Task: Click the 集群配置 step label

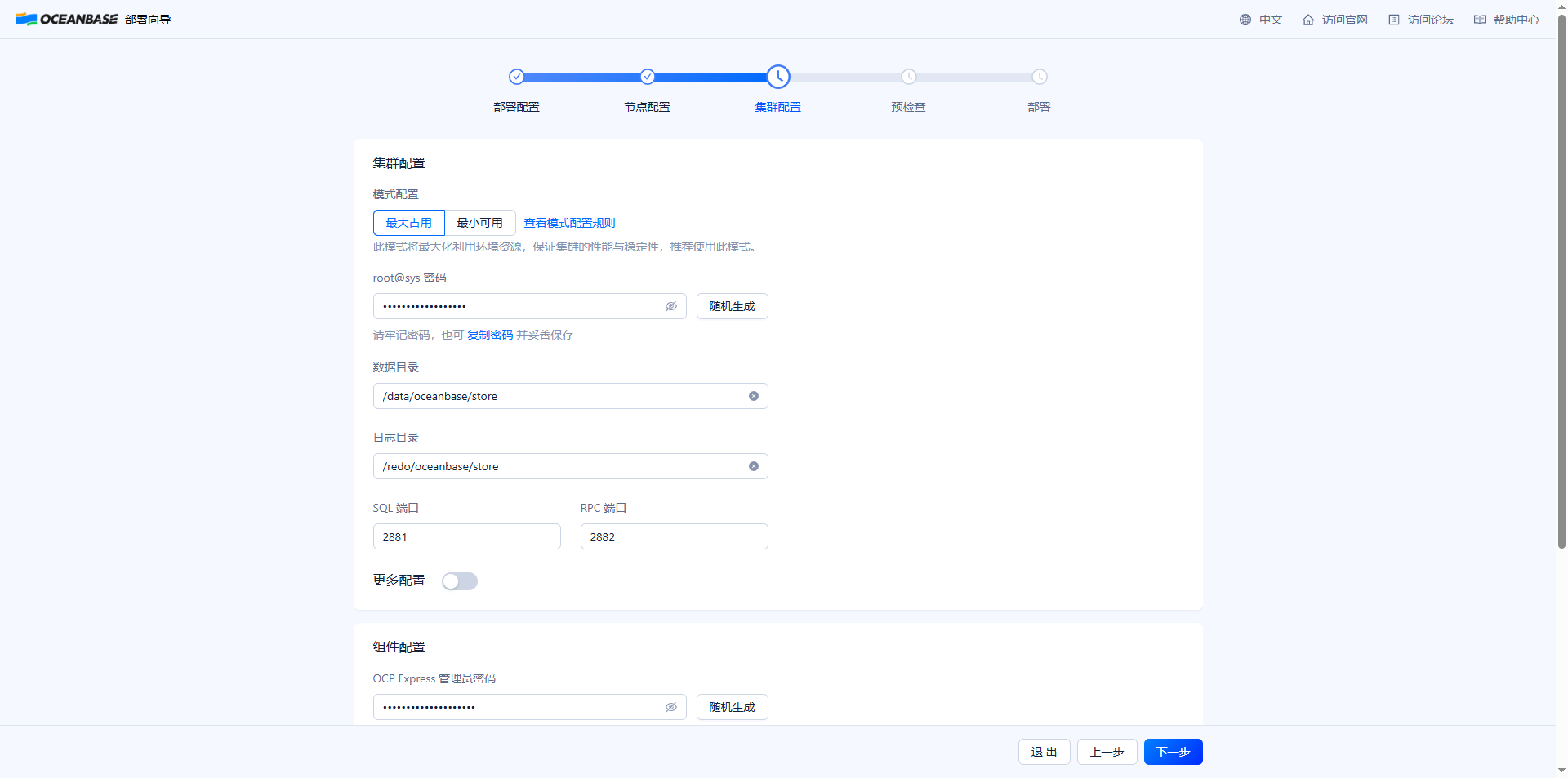Action: [778, 107]
